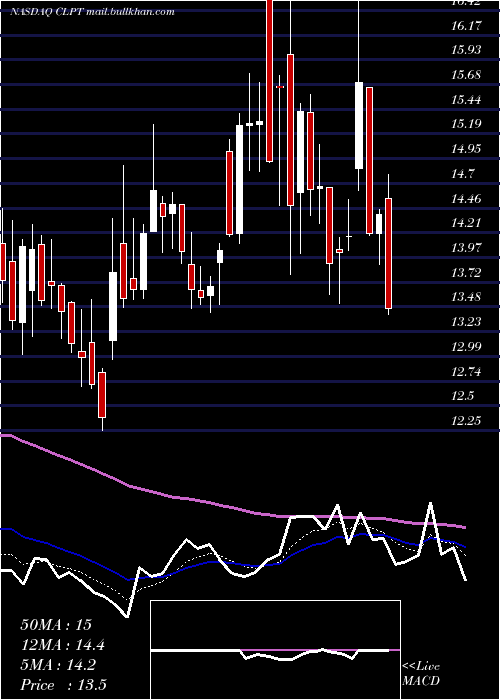This screenshot has height=700, width=500.
Task: Click the 12.99 price level label
Action: pyautogui.click(x=467, y=346)
